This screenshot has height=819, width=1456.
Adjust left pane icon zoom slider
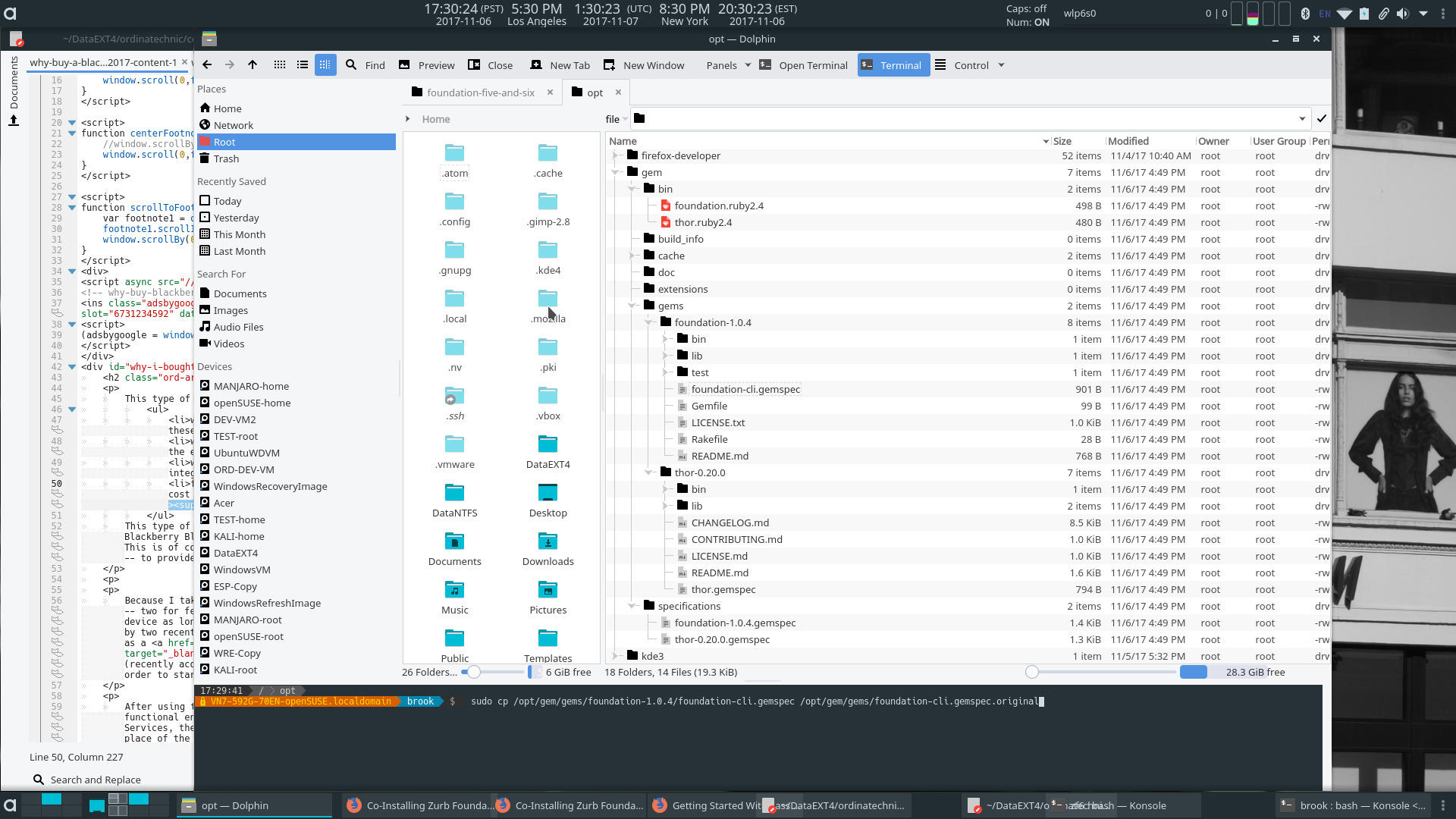pyautogui.click(x=474, y=672)
